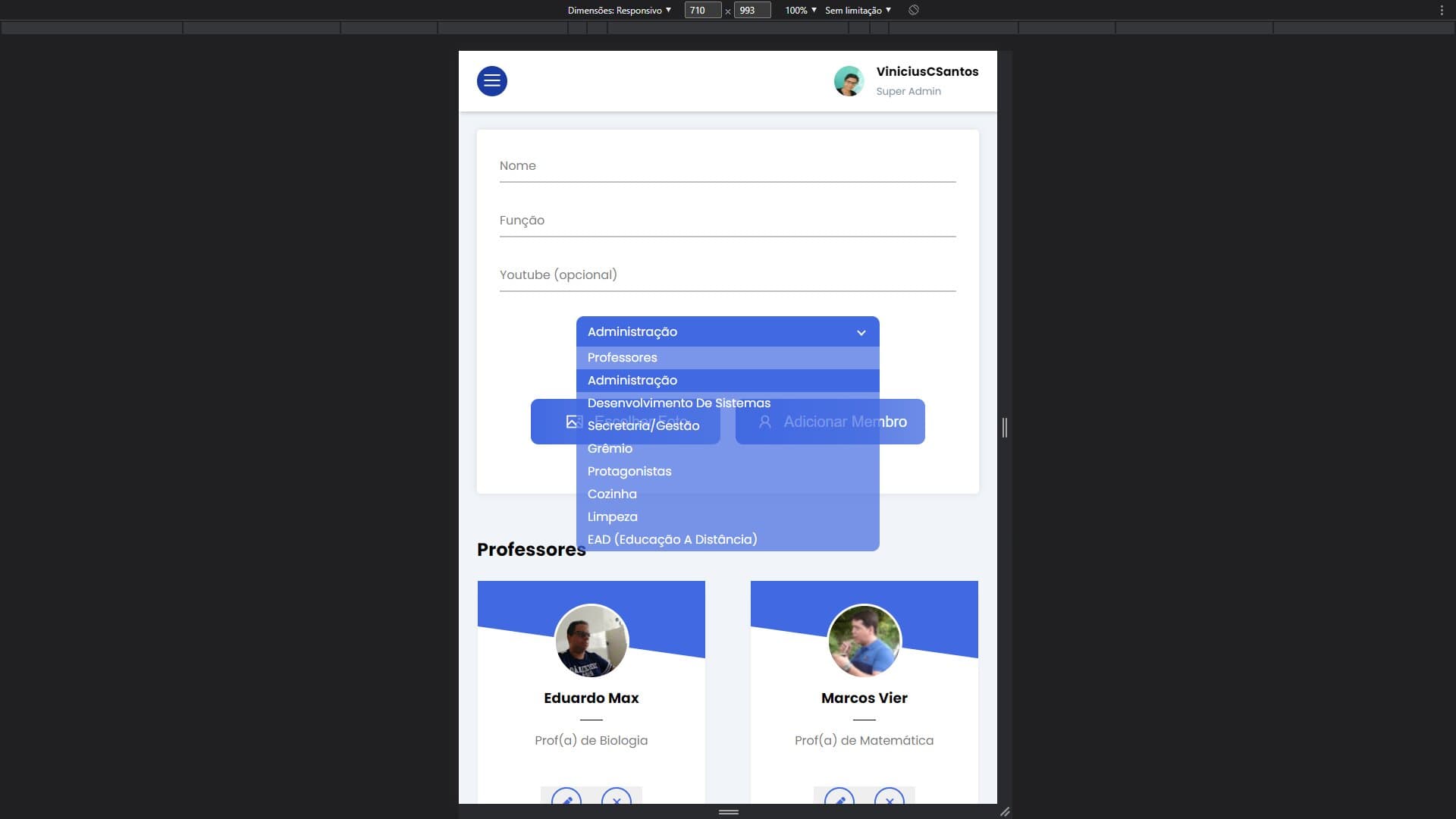This screenshot has width=1456, height=819.
Task: Click the image icon on Escolher Foto
Action: (x=574, y=422)
